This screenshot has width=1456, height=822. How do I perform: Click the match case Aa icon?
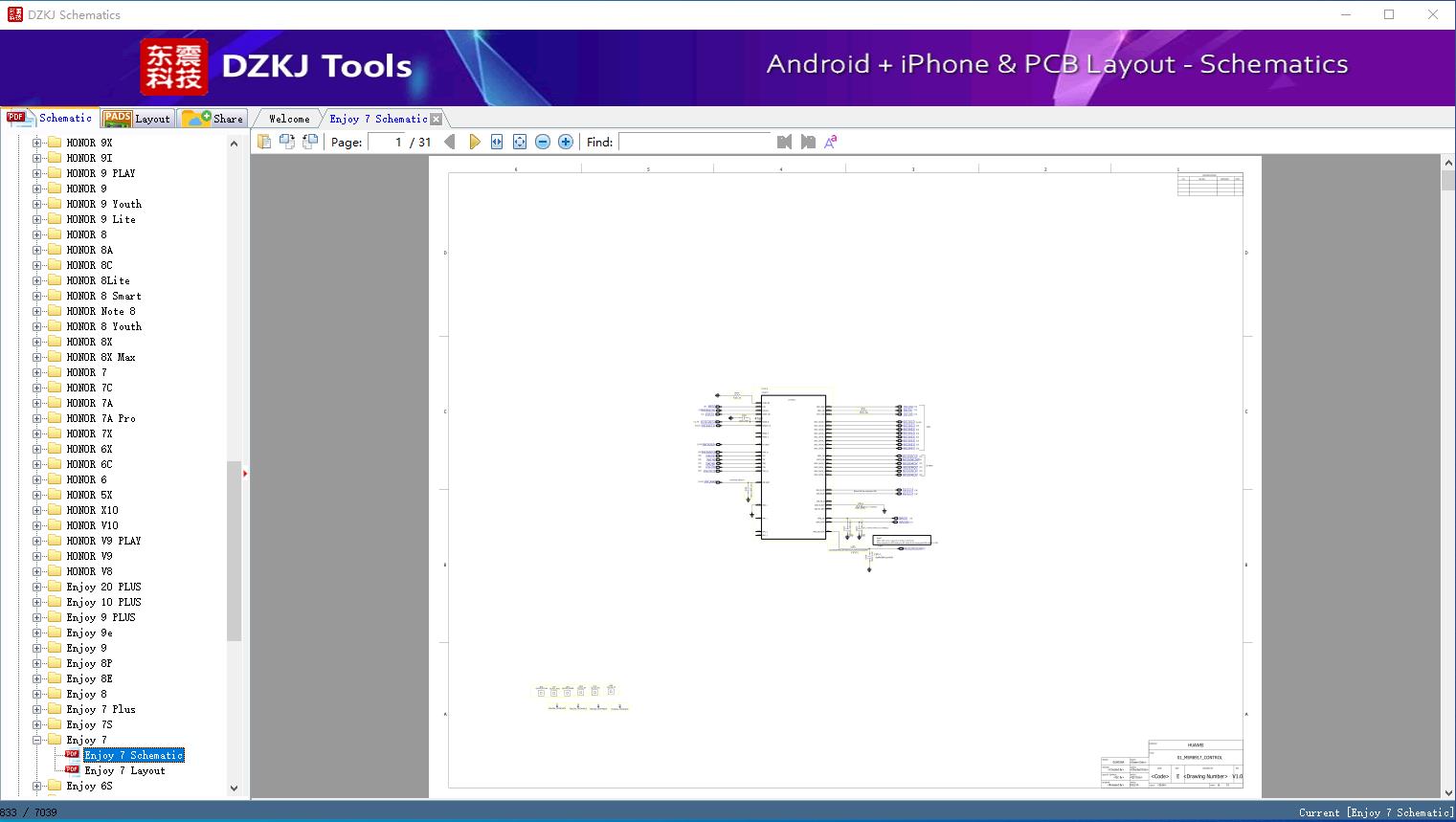click(831, 142)
